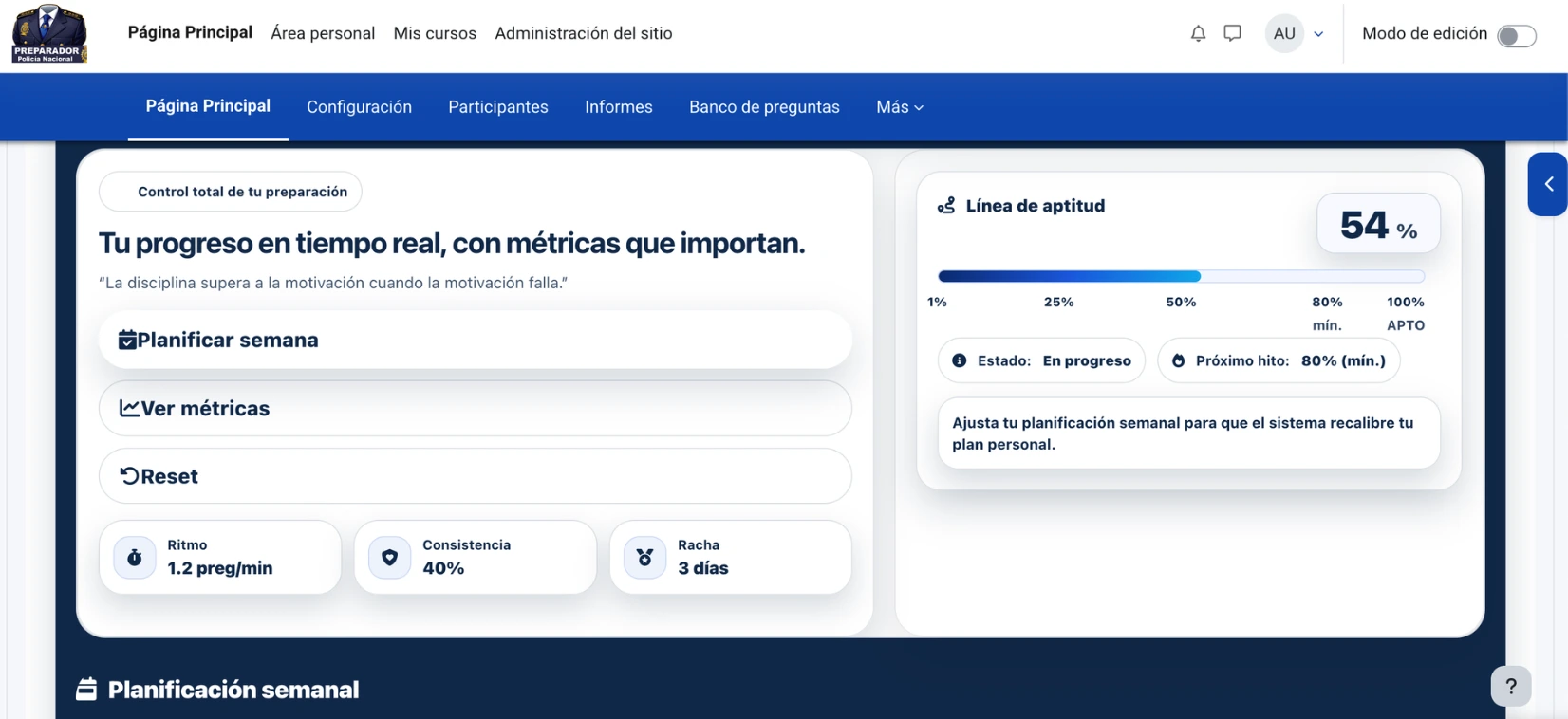
Task: Open the messages chat bubble icon
Action: 1232,34
